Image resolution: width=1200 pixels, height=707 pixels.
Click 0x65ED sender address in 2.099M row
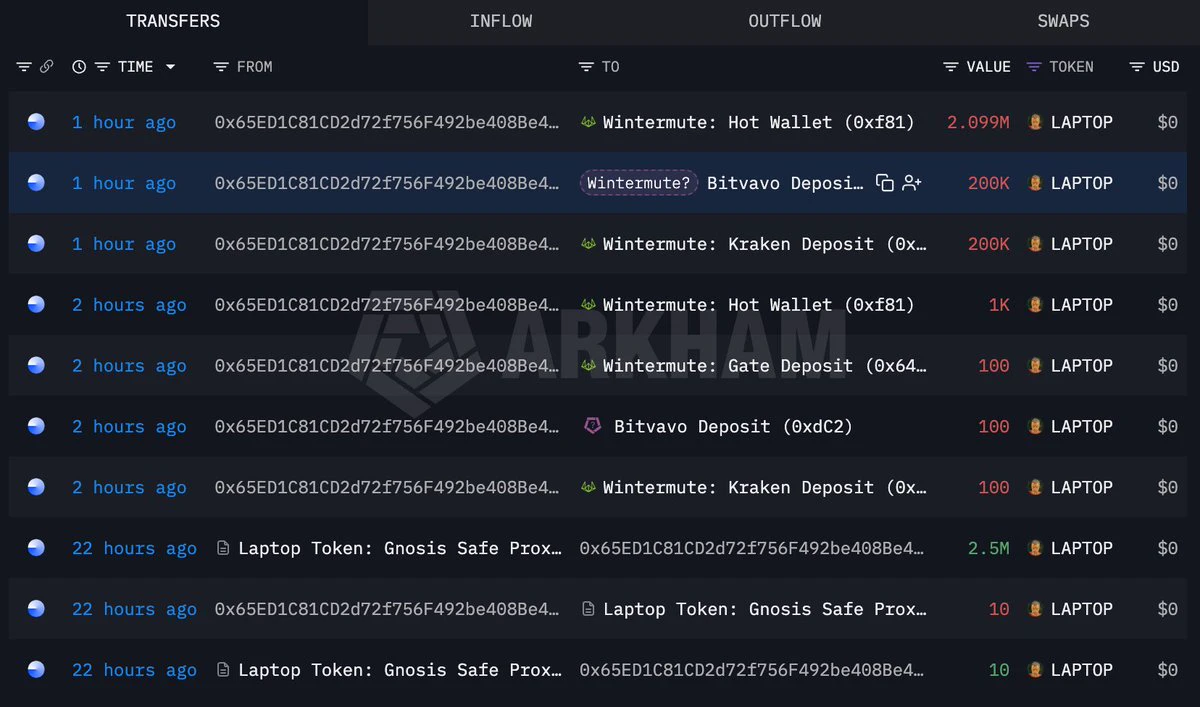(x=387, y=122)
